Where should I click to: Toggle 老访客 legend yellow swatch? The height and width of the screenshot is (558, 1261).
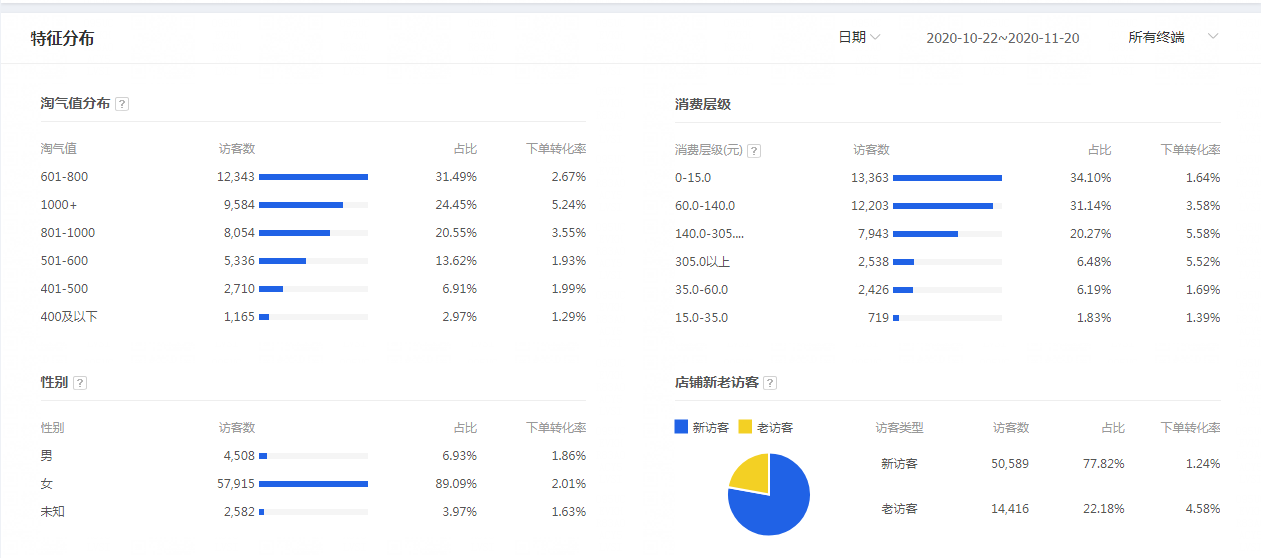click(x=745, y=427)
